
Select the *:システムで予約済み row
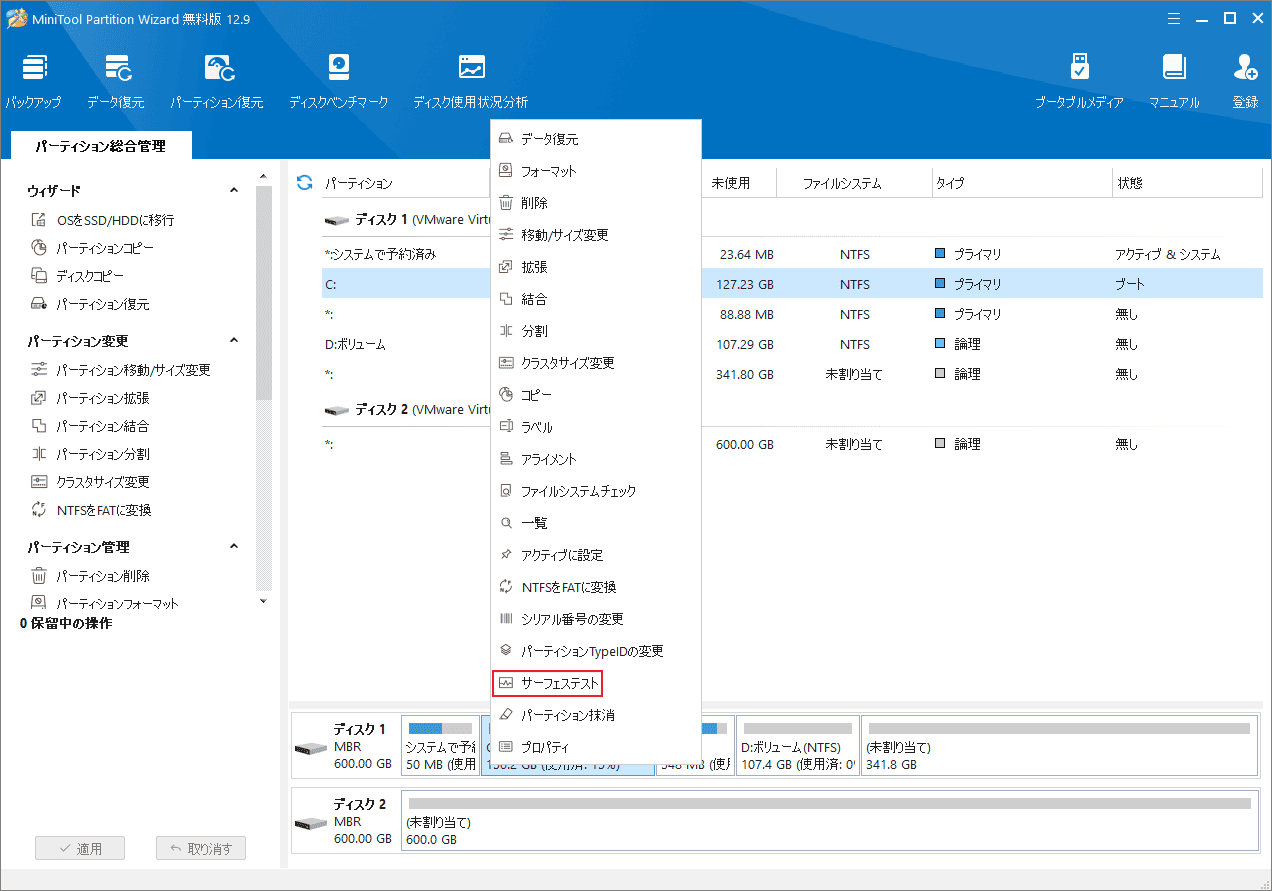(x=792, y=254)
